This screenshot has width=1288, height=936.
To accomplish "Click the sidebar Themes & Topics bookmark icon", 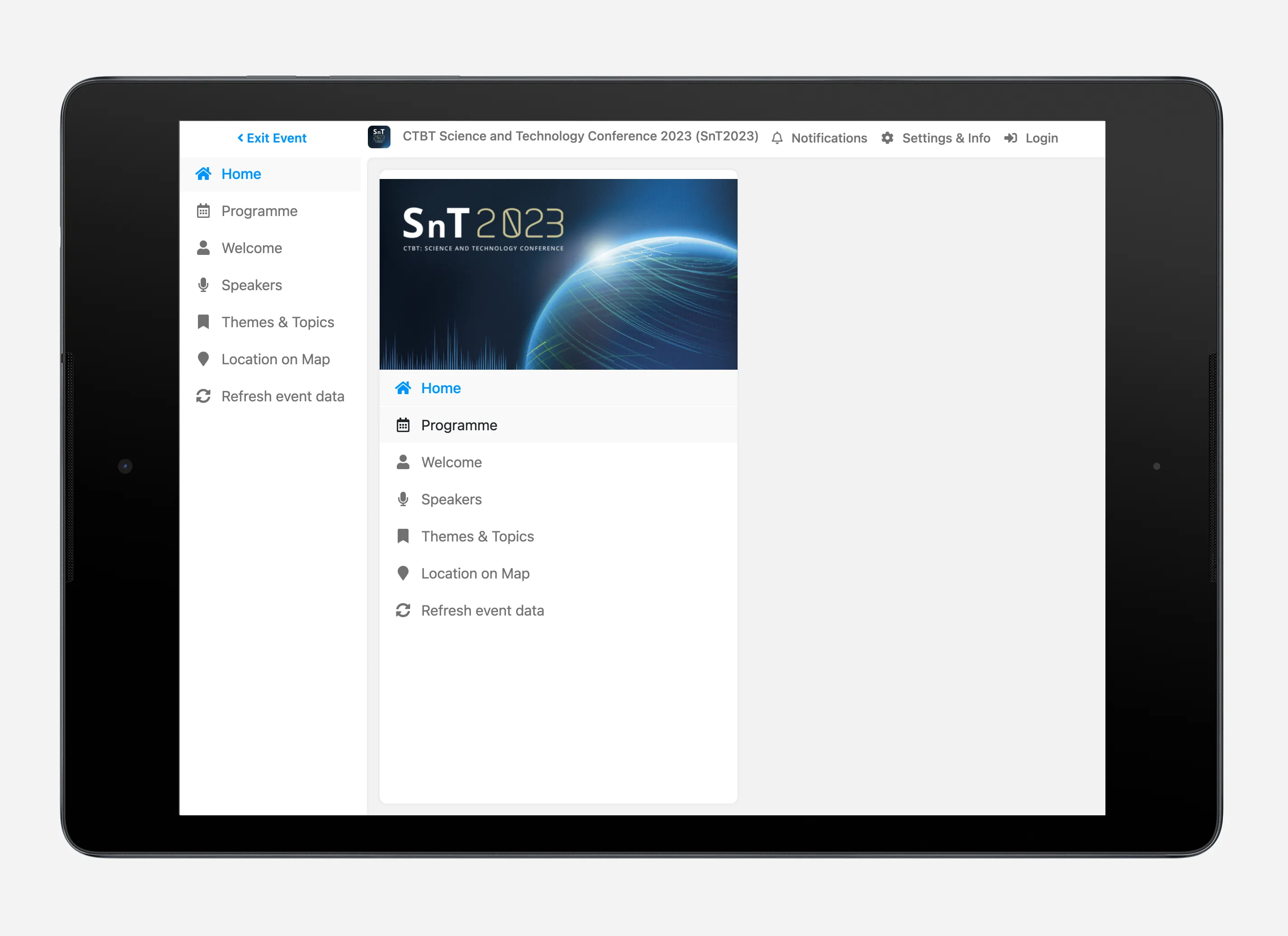I will tap(203, 322).
